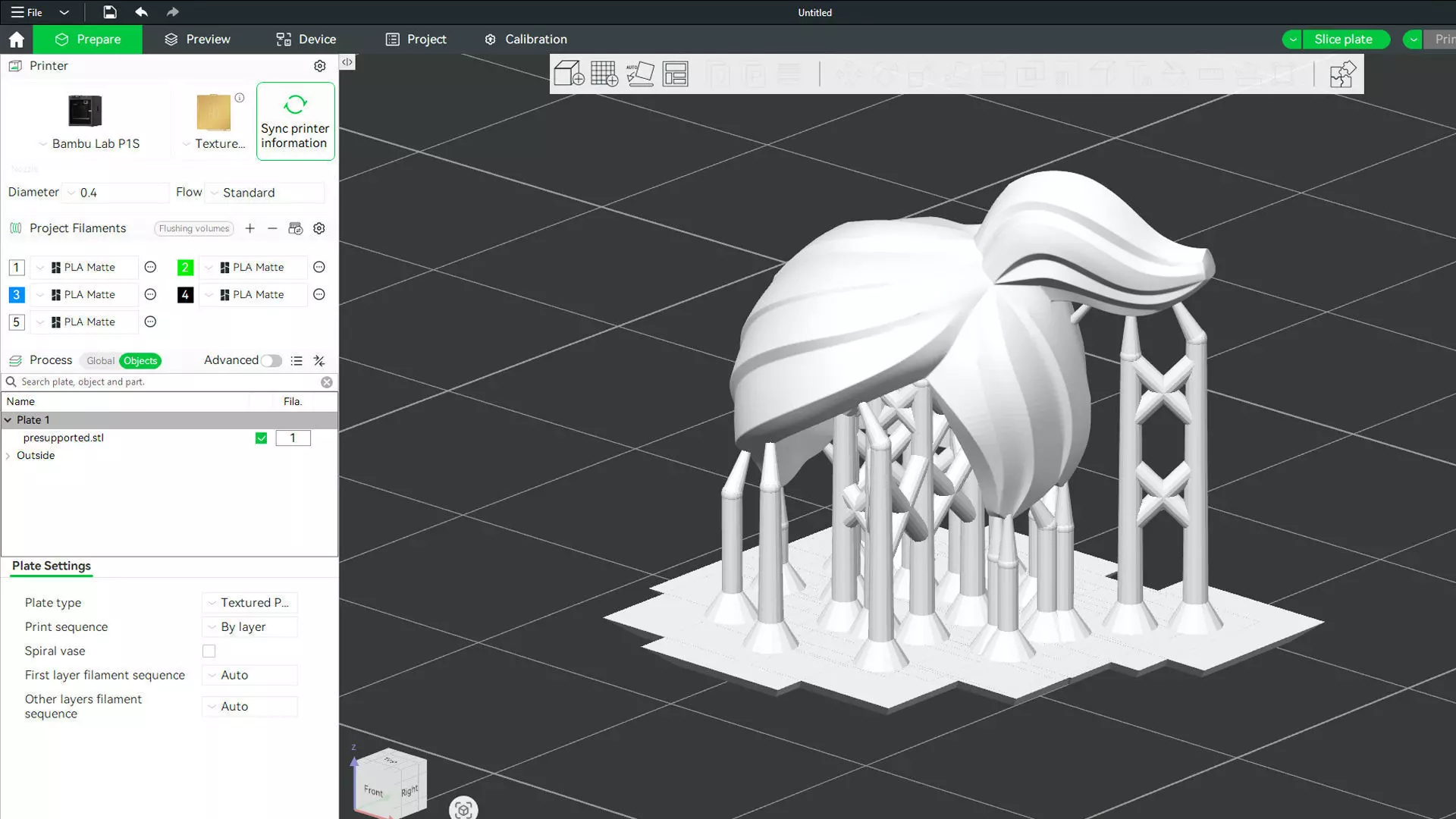
Task: Add a new project filament
Action: 249,228
